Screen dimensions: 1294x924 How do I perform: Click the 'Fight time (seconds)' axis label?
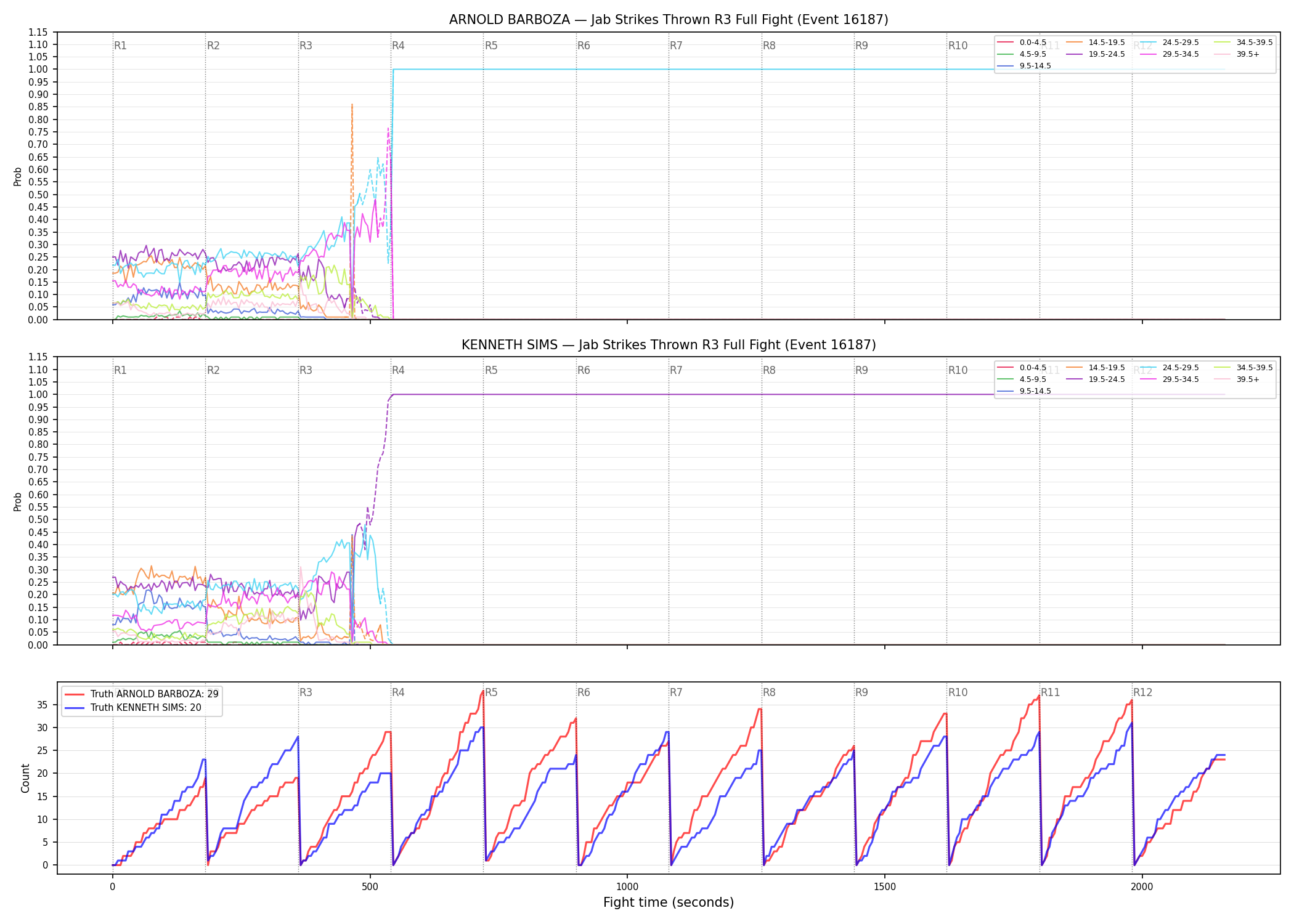coord(669,902)
